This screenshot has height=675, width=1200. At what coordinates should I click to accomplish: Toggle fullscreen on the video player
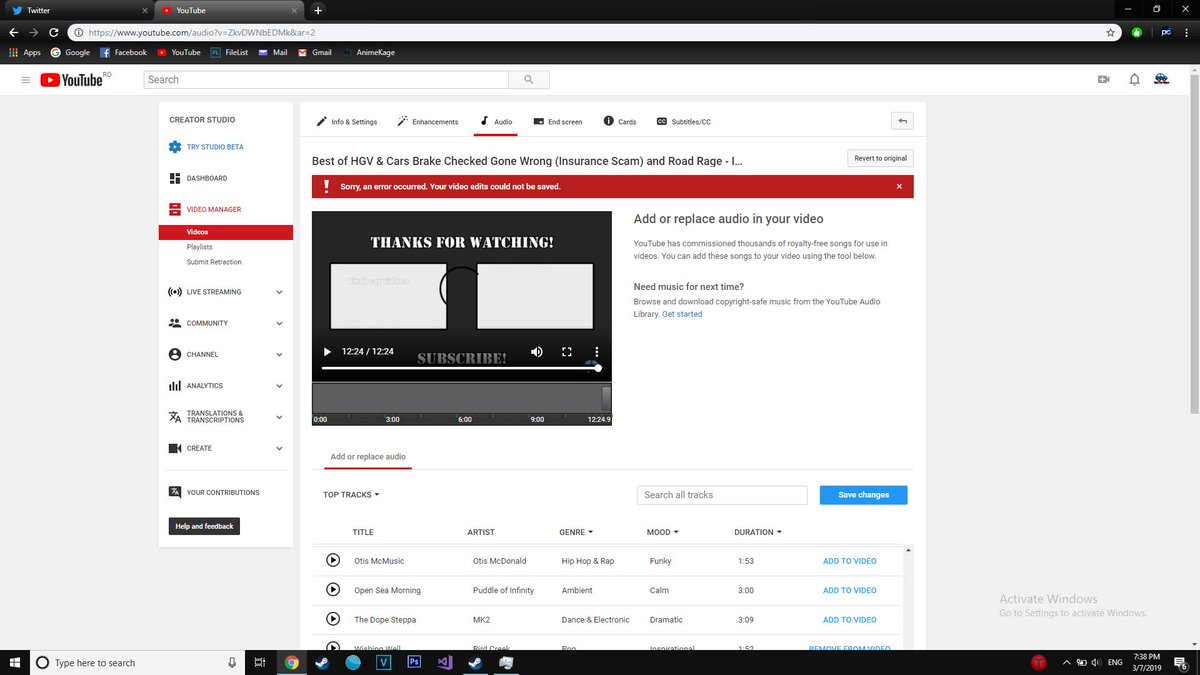pyautogui.click(x=566, y=352)
